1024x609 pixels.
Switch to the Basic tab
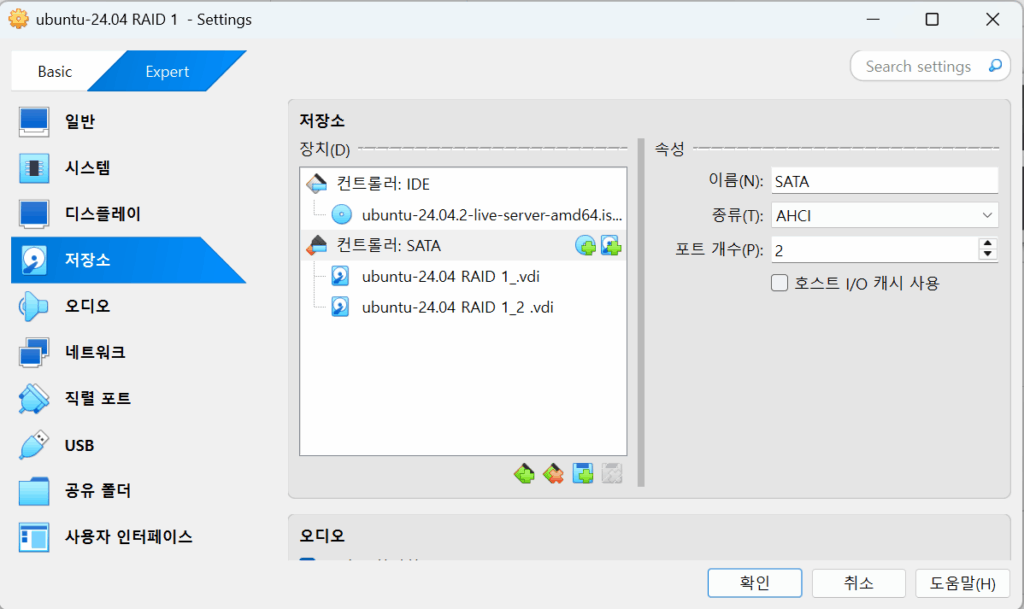point(55,71)
